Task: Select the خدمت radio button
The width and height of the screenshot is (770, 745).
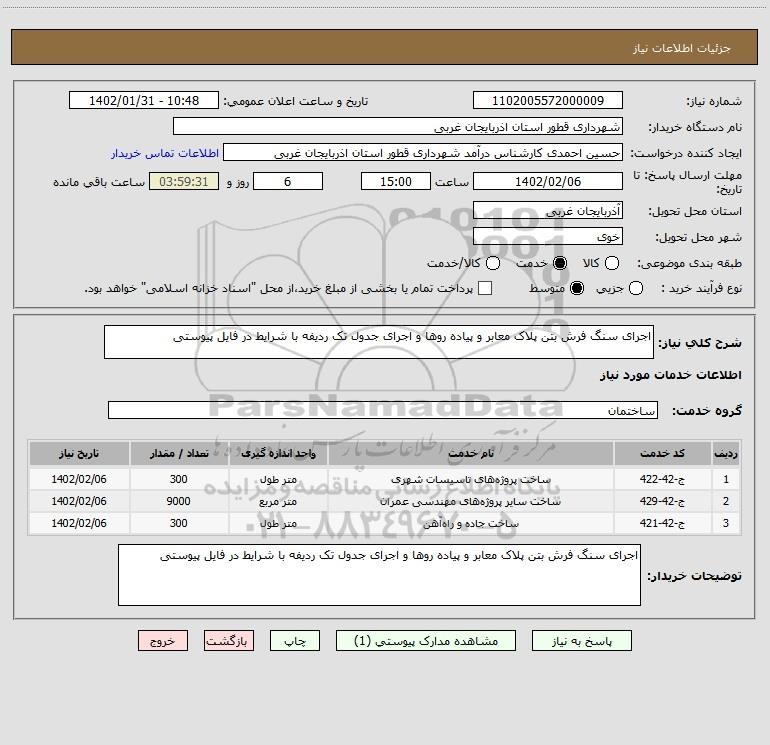Action: pos(560,263)
